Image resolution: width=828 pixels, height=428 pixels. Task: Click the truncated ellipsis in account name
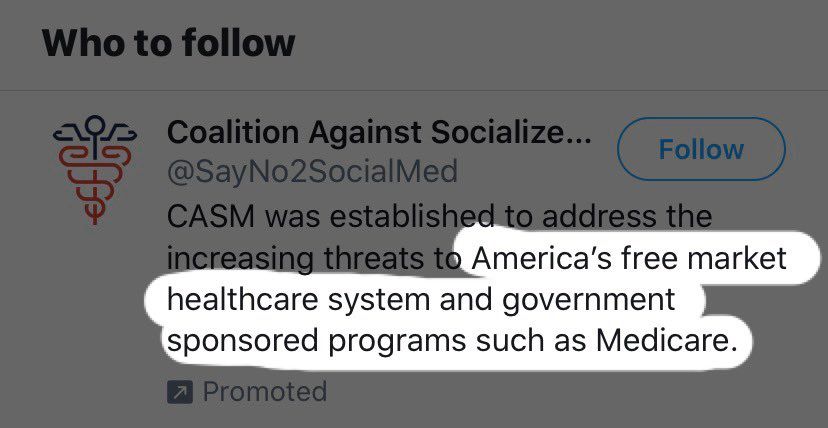577,133
